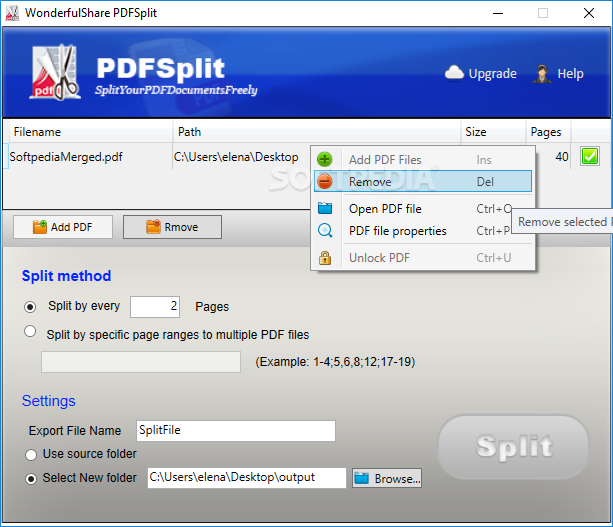Viewport: 613px width, 527px height.
Task: Click the Export File Name field
Action: [236, 430]
